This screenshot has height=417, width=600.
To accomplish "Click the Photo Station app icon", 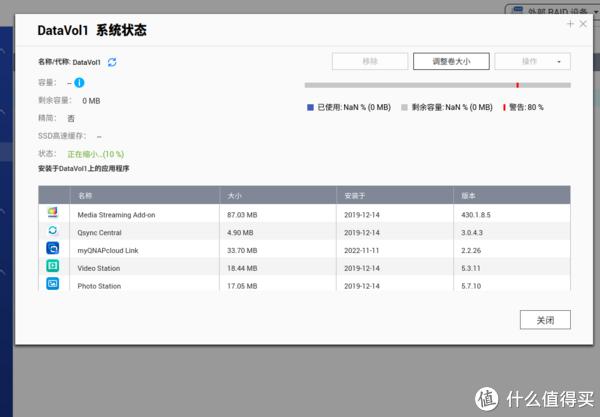I will coord(53,283).
